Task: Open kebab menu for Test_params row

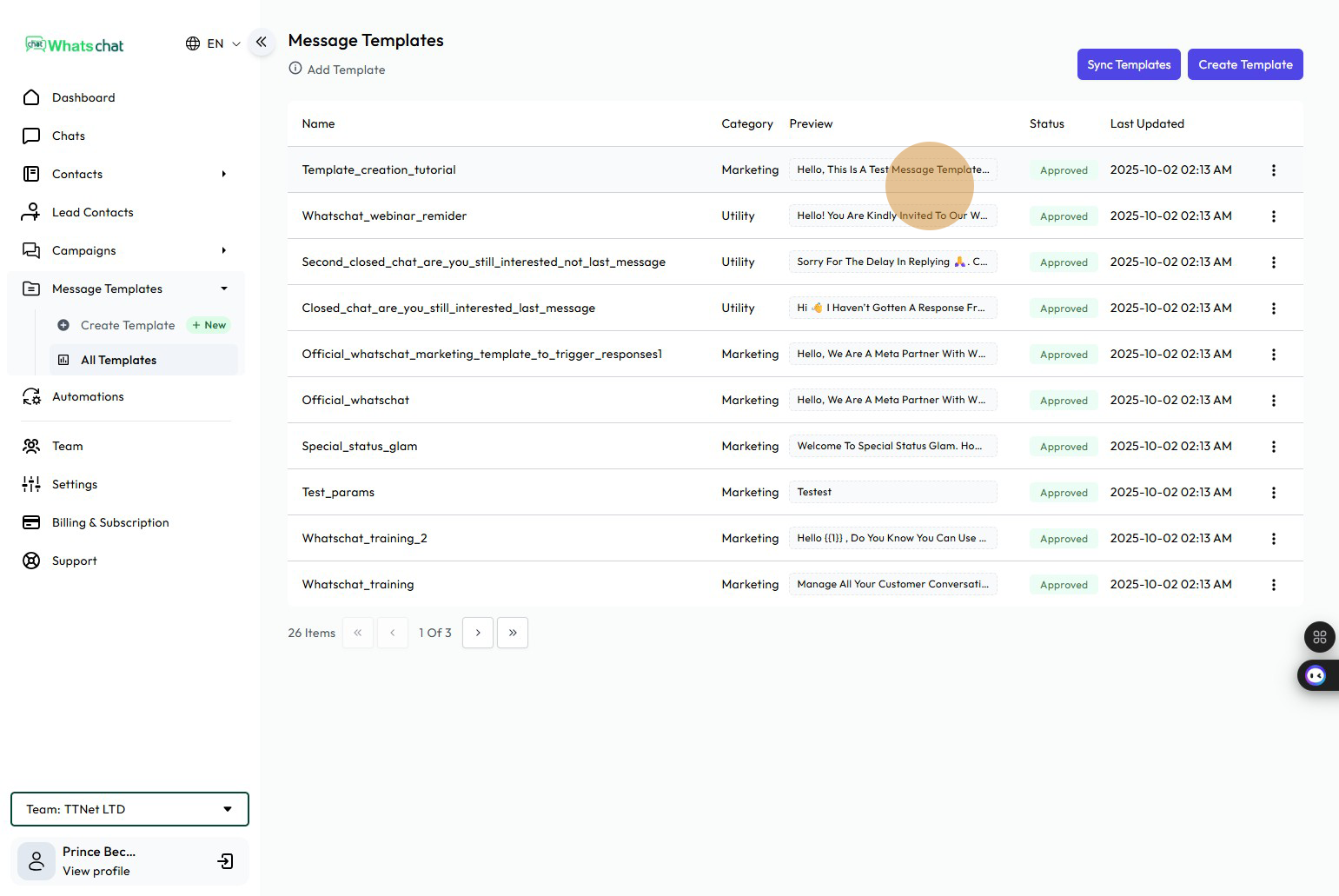Action: click(1274, 493)
